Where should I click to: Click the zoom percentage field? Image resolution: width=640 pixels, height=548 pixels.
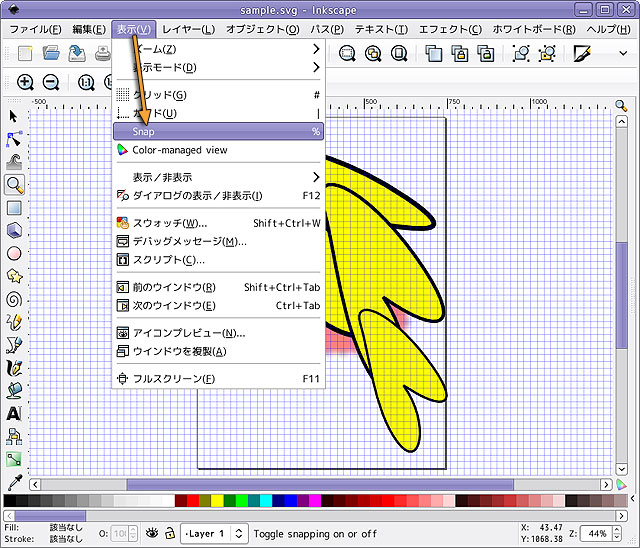point(595,534)
